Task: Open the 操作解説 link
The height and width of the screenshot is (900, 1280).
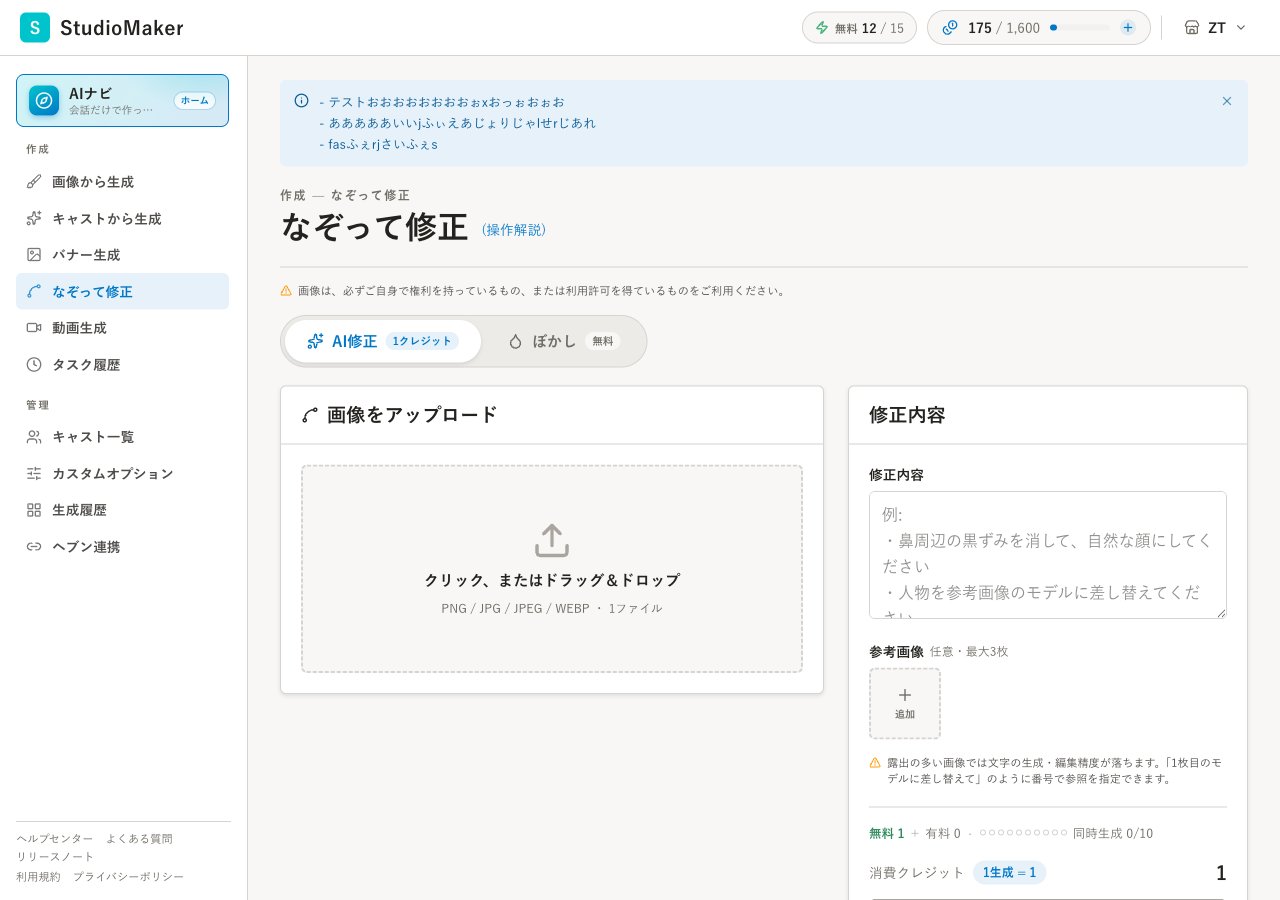Action: 514,230
